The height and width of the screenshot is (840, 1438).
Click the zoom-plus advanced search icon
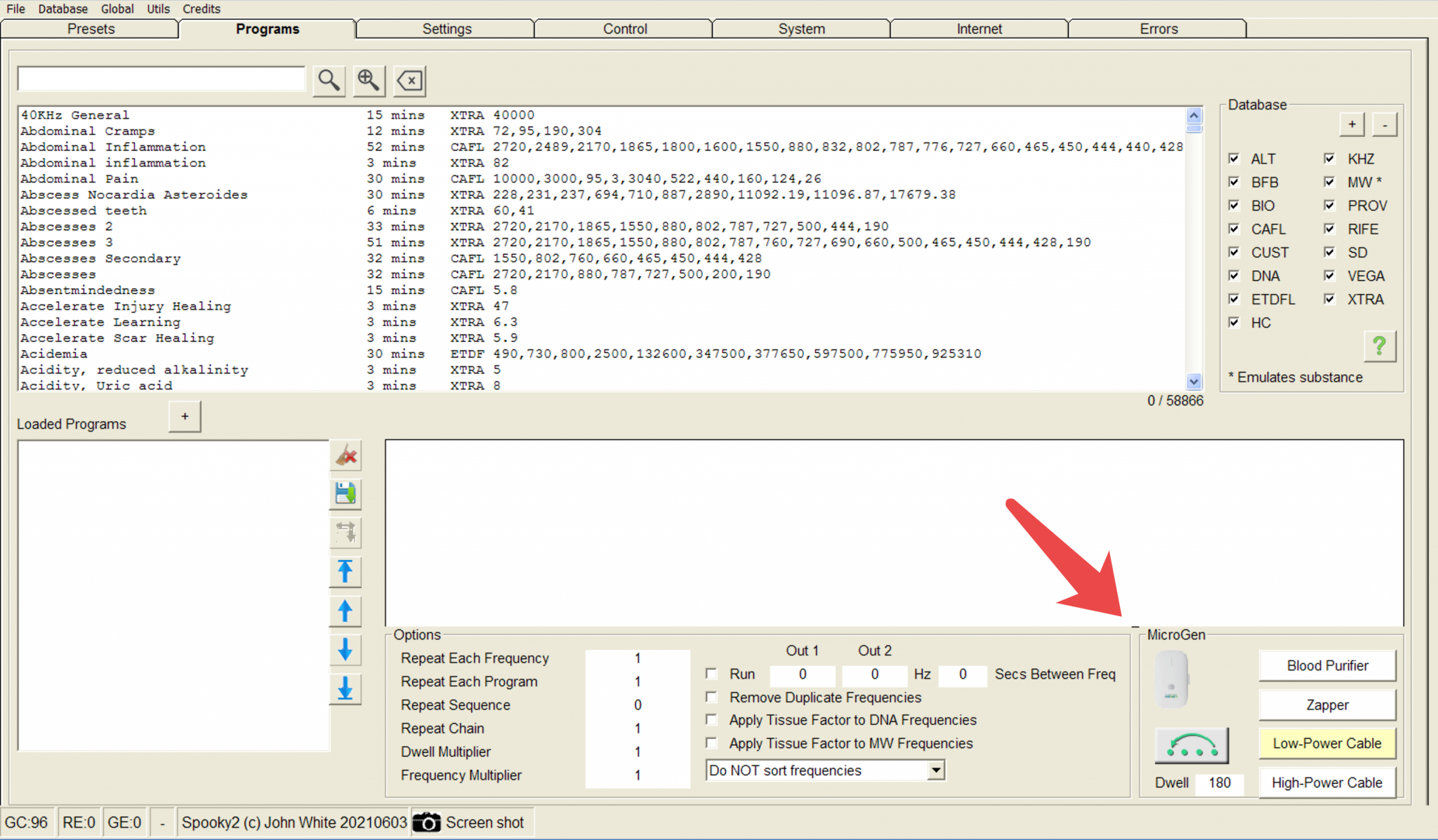tap(369, 80)
